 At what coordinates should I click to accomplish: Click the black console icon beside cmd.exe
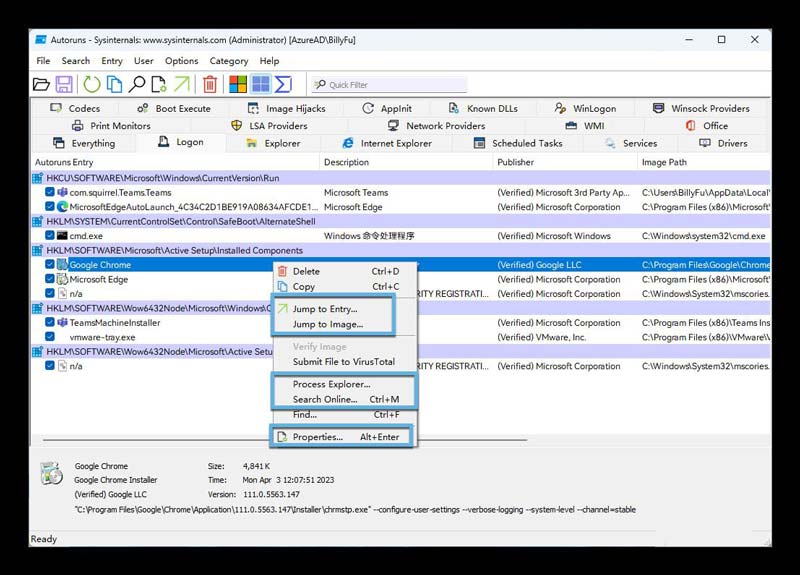tap(62, 236)
